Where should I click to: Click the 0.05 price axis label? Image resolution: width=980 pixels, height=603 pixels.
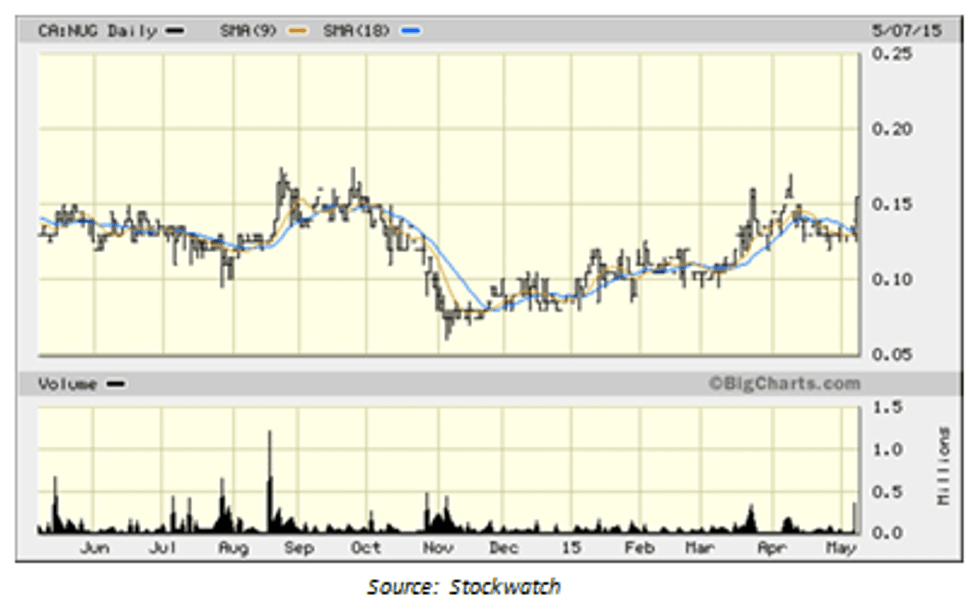[894, 354]
